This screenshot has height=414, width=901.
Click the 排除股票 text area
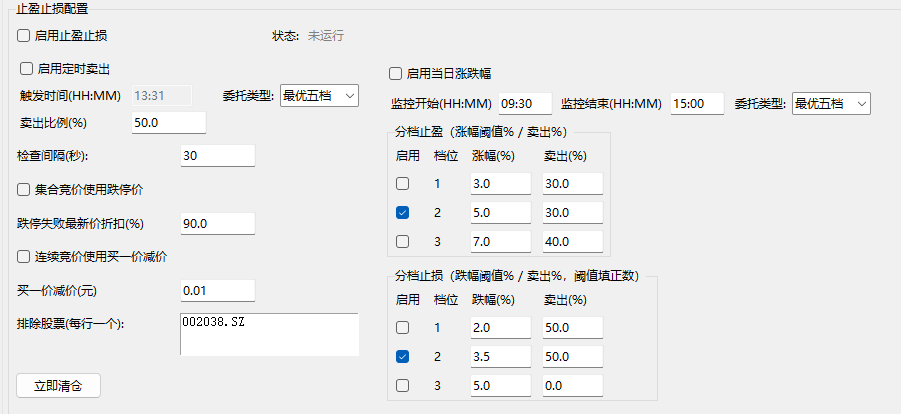[269, 334]
